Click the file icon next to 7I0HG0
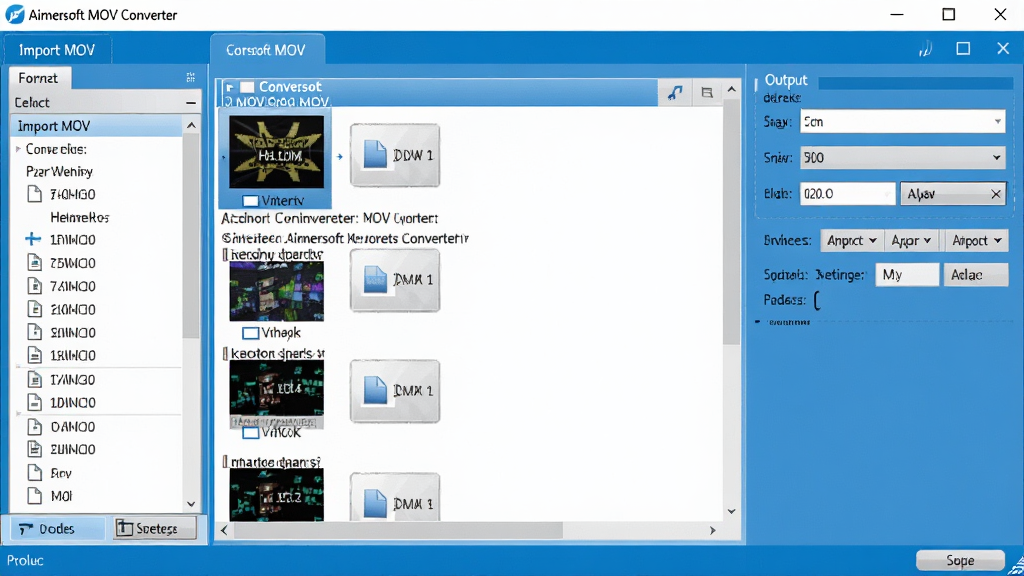 35,194
